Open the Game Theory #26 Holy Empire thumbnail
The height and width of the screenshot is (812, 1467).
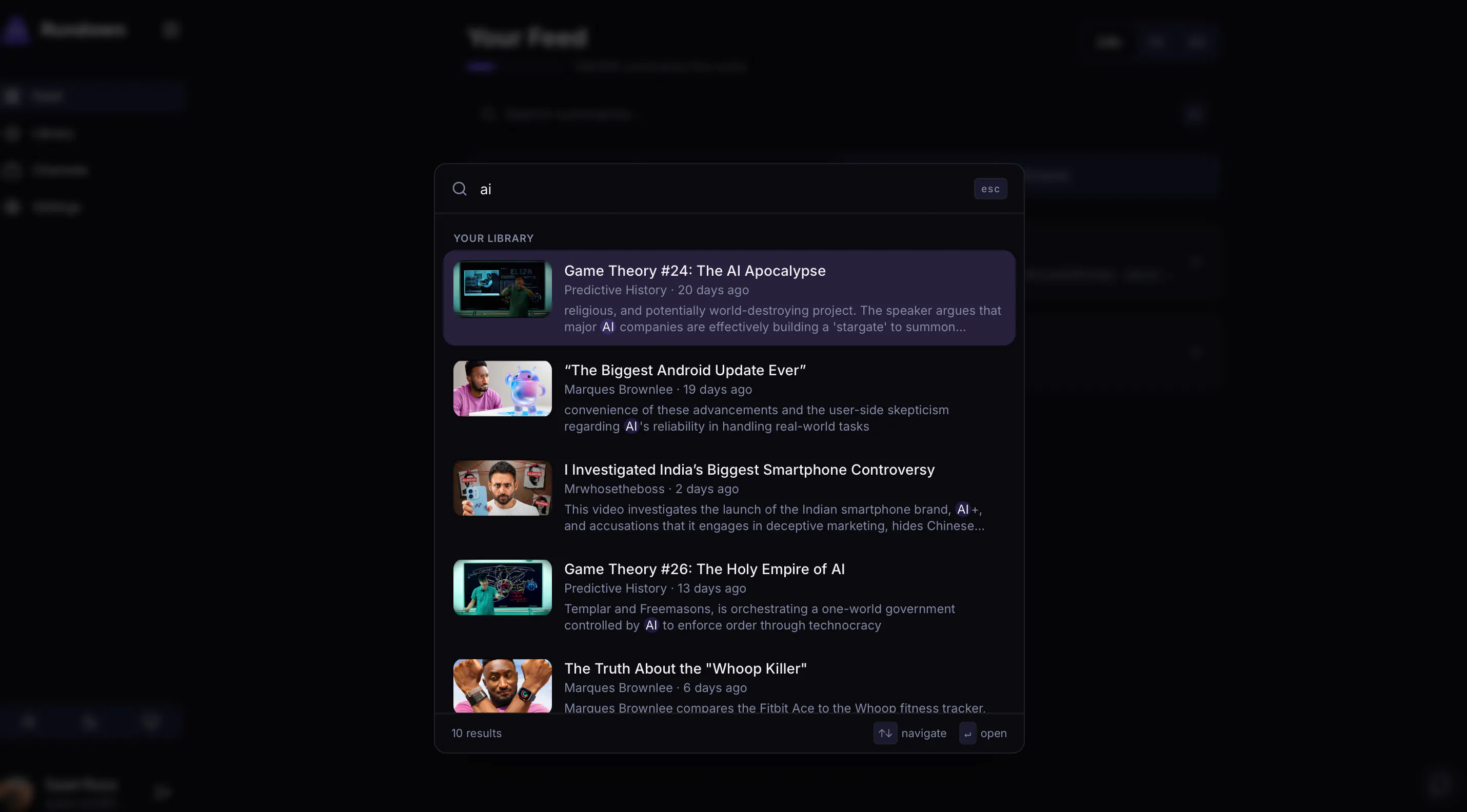tap(502, 587)
